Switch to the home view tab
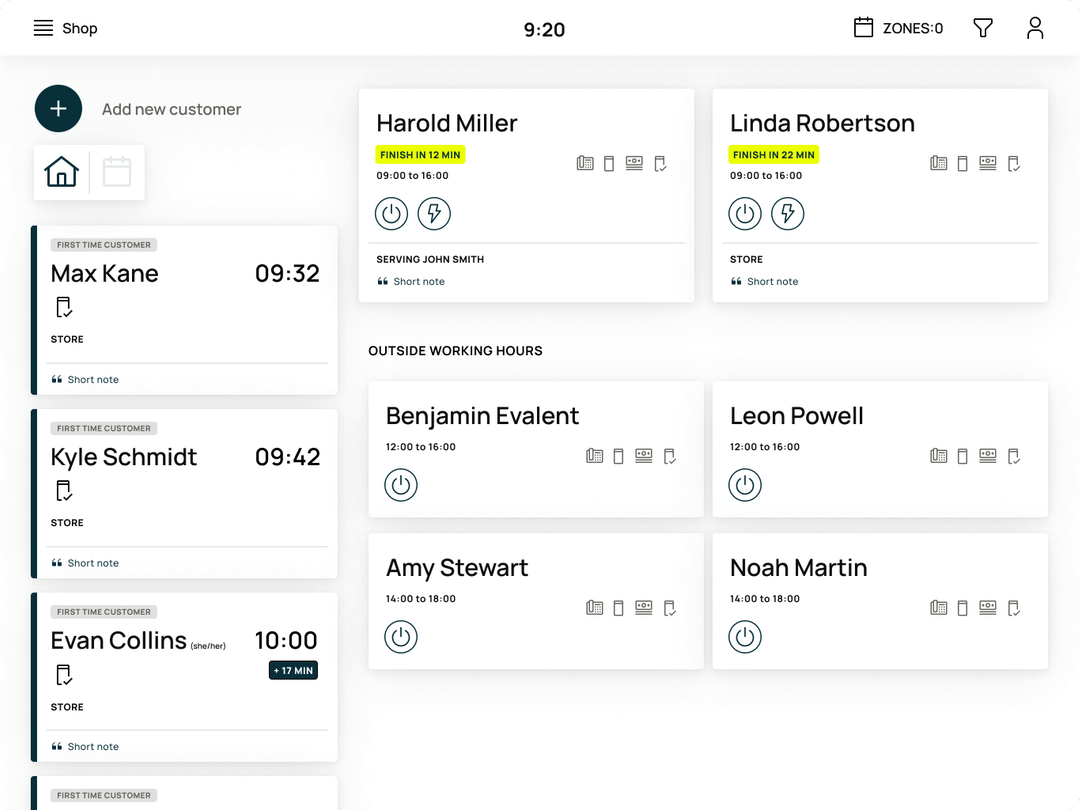The height and width of the screenshot is (810, 1080). 62,172
